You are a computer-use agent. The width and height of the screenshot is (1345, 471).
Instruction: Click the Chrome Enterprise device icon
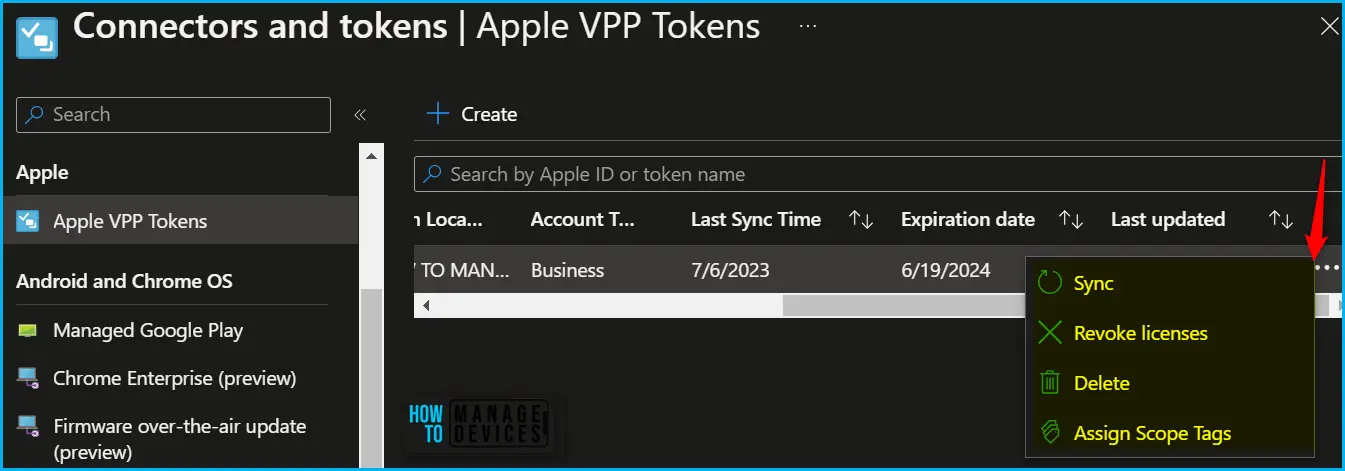click(28, 378)
